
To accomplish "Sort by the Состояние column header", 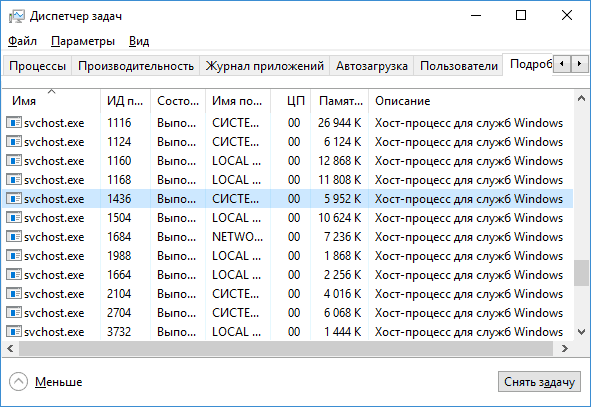I will coord(178,101).
